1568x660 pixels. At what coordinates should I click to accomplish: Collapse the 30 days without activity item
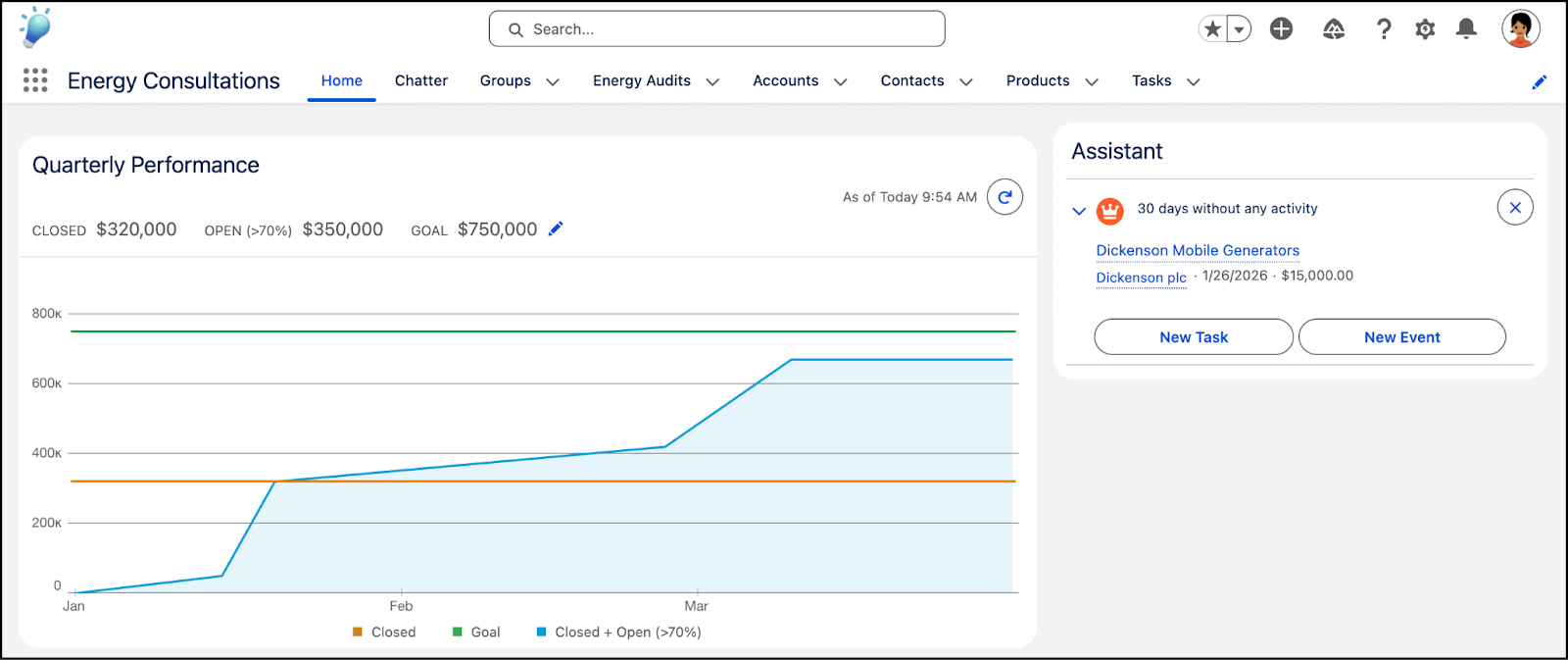point(1079,210)
